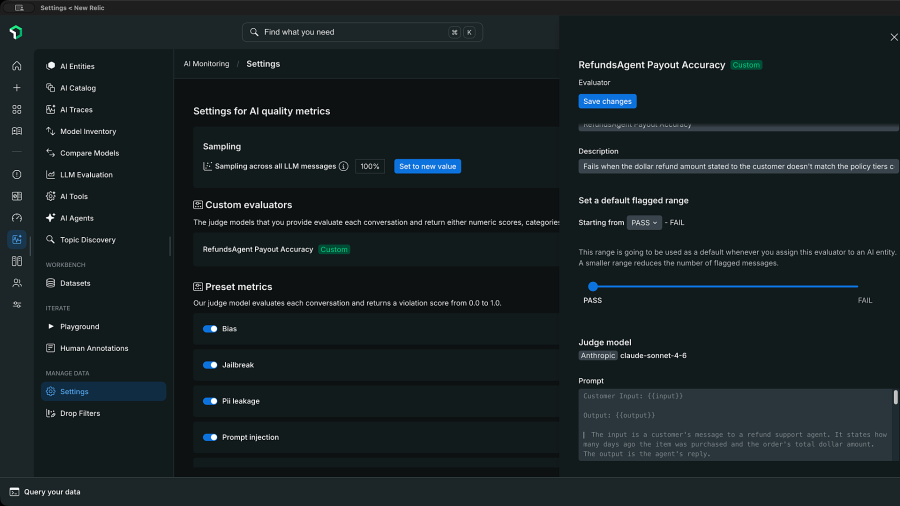Click the open-book icon in the left rail

point(17,131)
